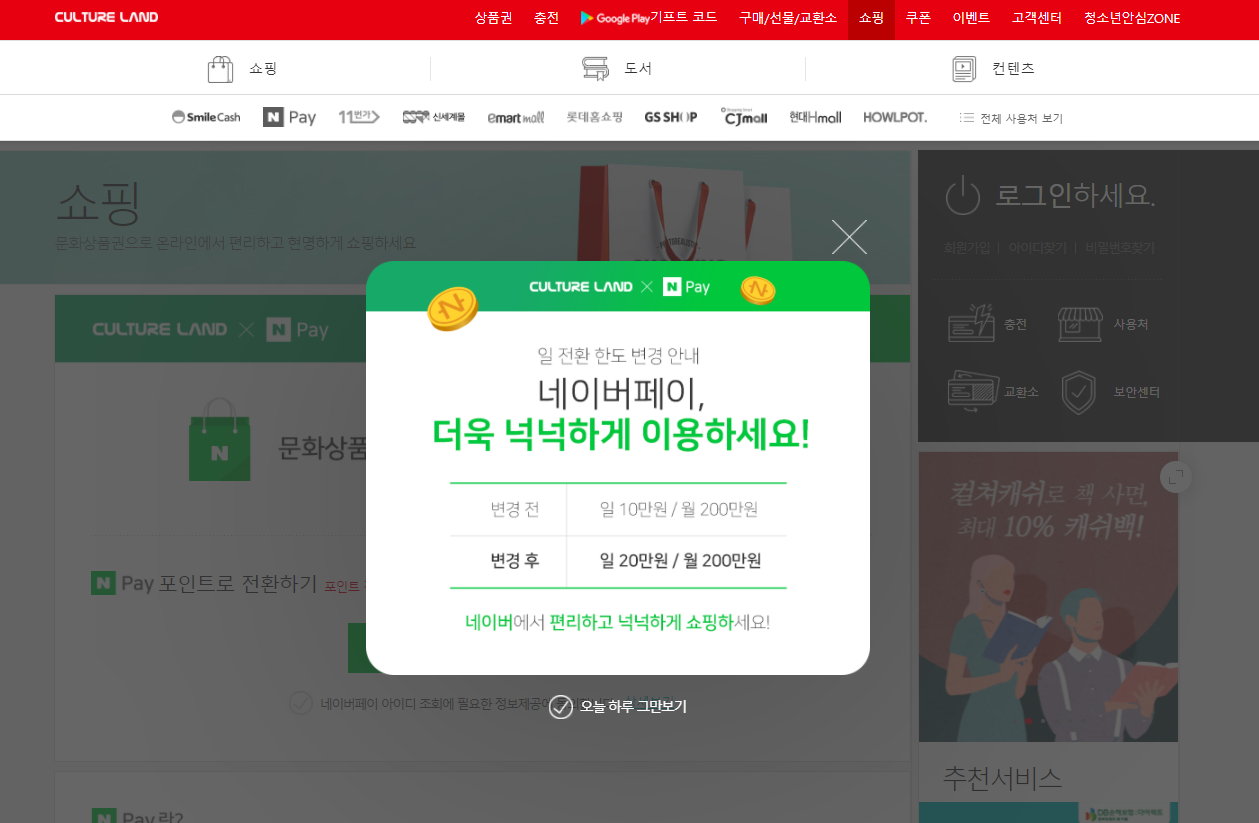Click the 사용처 store icon
The height and width of the screenshot is (823, 1259).
(1081, 324)
